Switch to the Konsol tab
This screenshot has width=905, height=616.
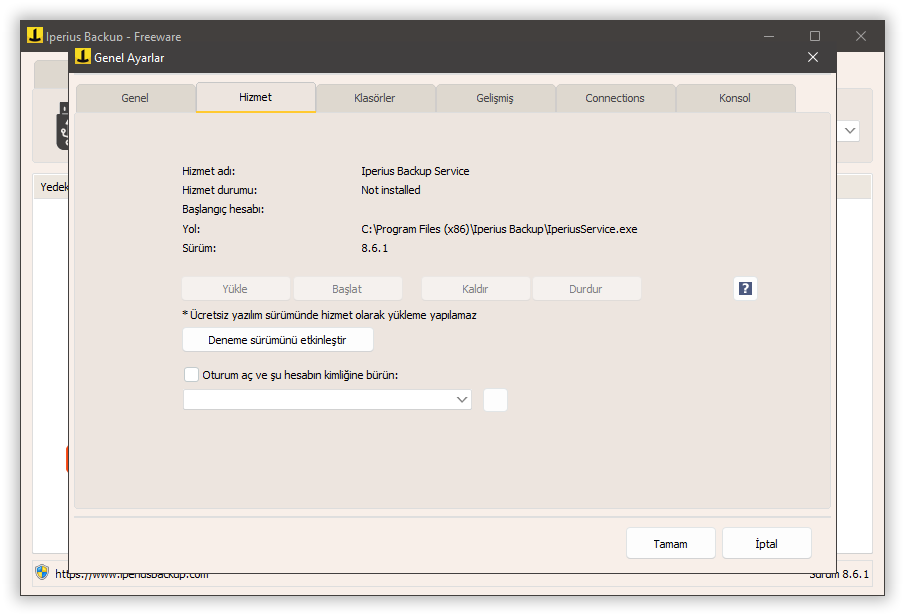[735, 98]
